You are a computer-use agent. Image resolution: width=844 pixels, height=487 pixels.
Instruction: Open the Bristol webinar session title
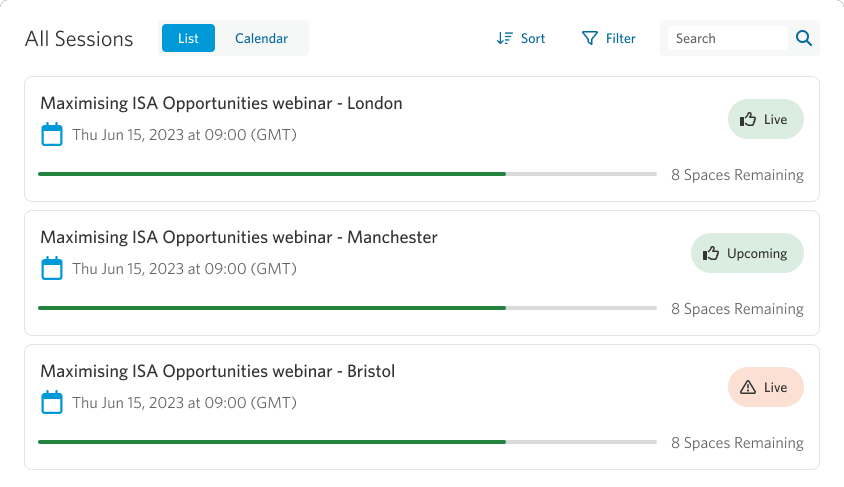point(217,371)
